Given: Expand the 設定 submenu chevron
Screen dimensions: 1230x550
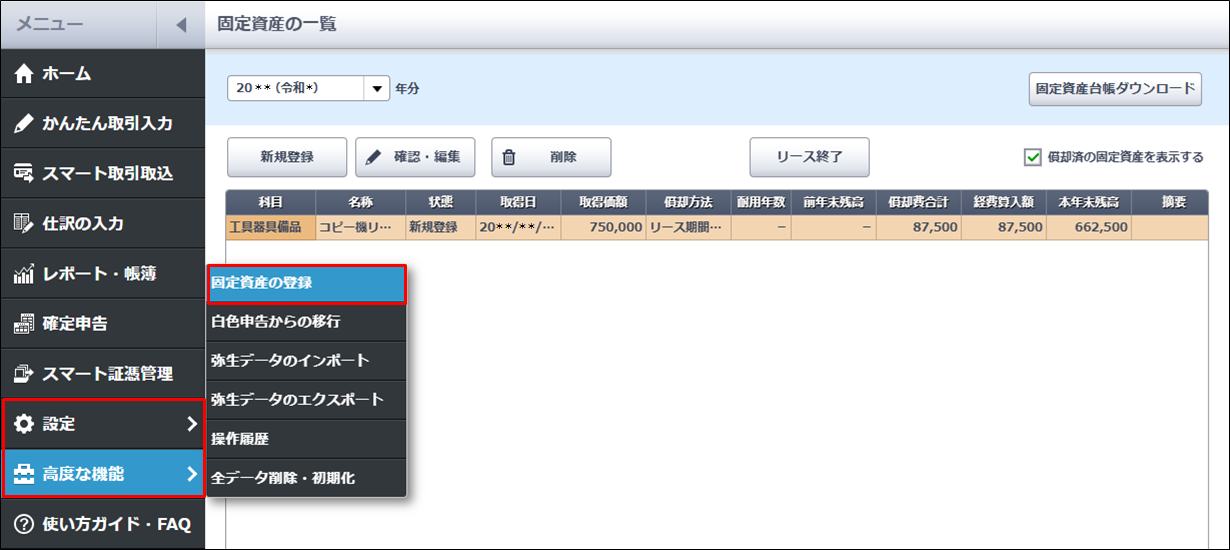Looking at the screenshot, I should pyautogui.click(x=191, y=424).
